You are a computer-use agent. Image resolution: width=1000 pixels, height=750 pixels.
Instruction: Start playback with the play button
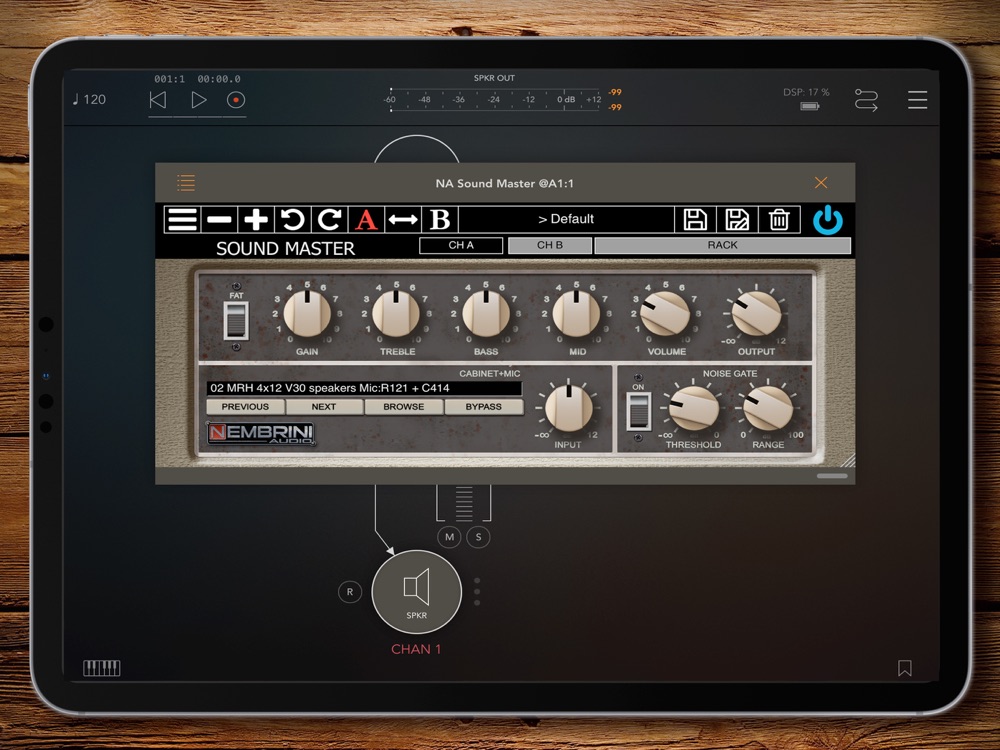pyautogui.click(x=199, y=99)
